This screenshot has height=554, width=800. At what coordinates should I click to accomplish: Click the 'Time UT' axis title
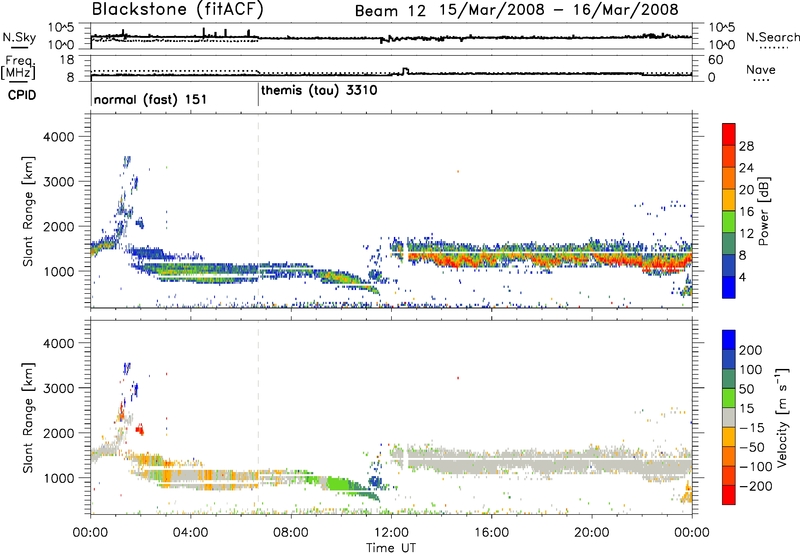391,547
